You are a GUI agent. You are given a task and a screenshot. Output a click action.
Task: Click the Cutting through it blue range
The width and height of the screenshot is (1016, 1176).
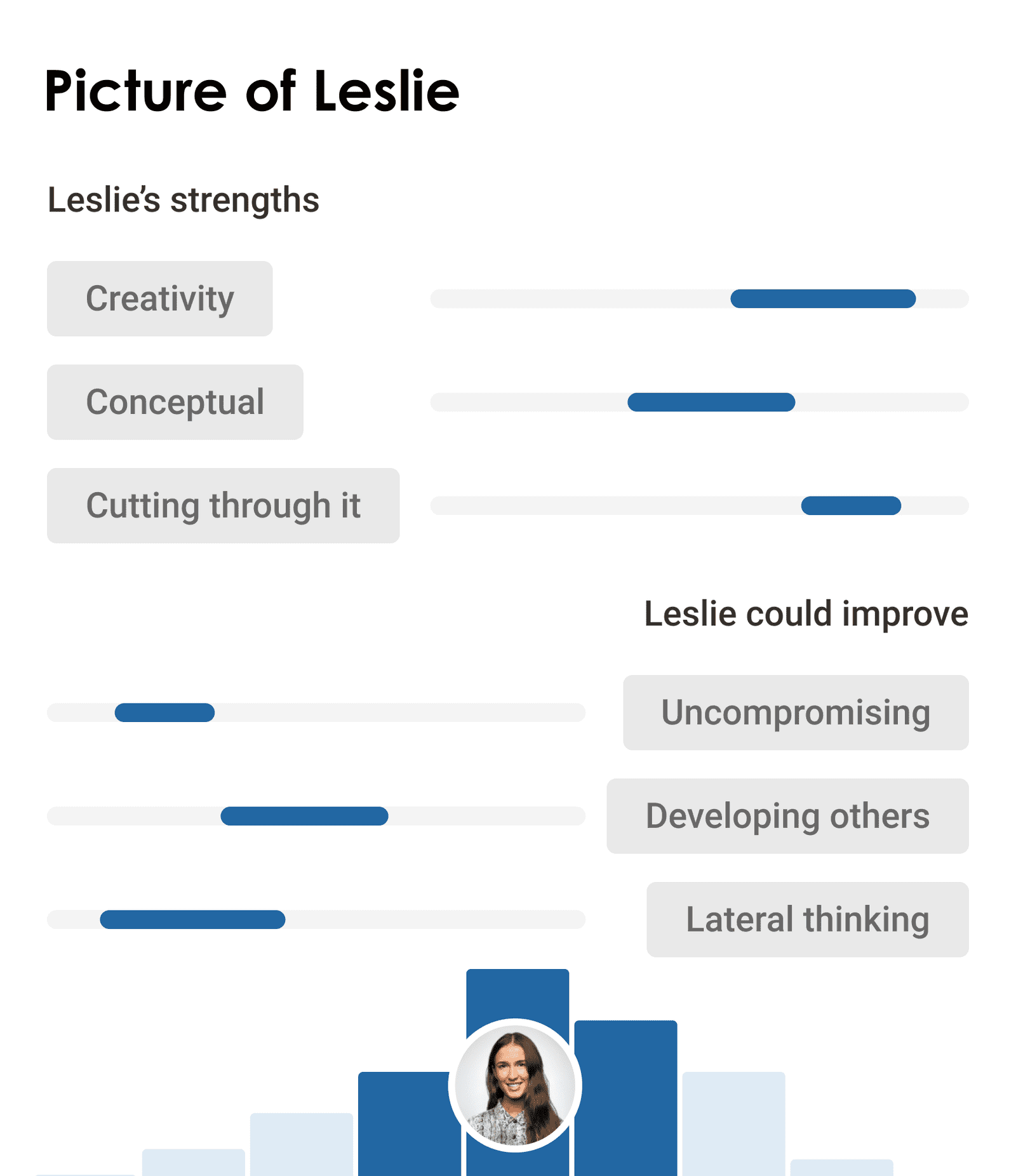[851, 505]
